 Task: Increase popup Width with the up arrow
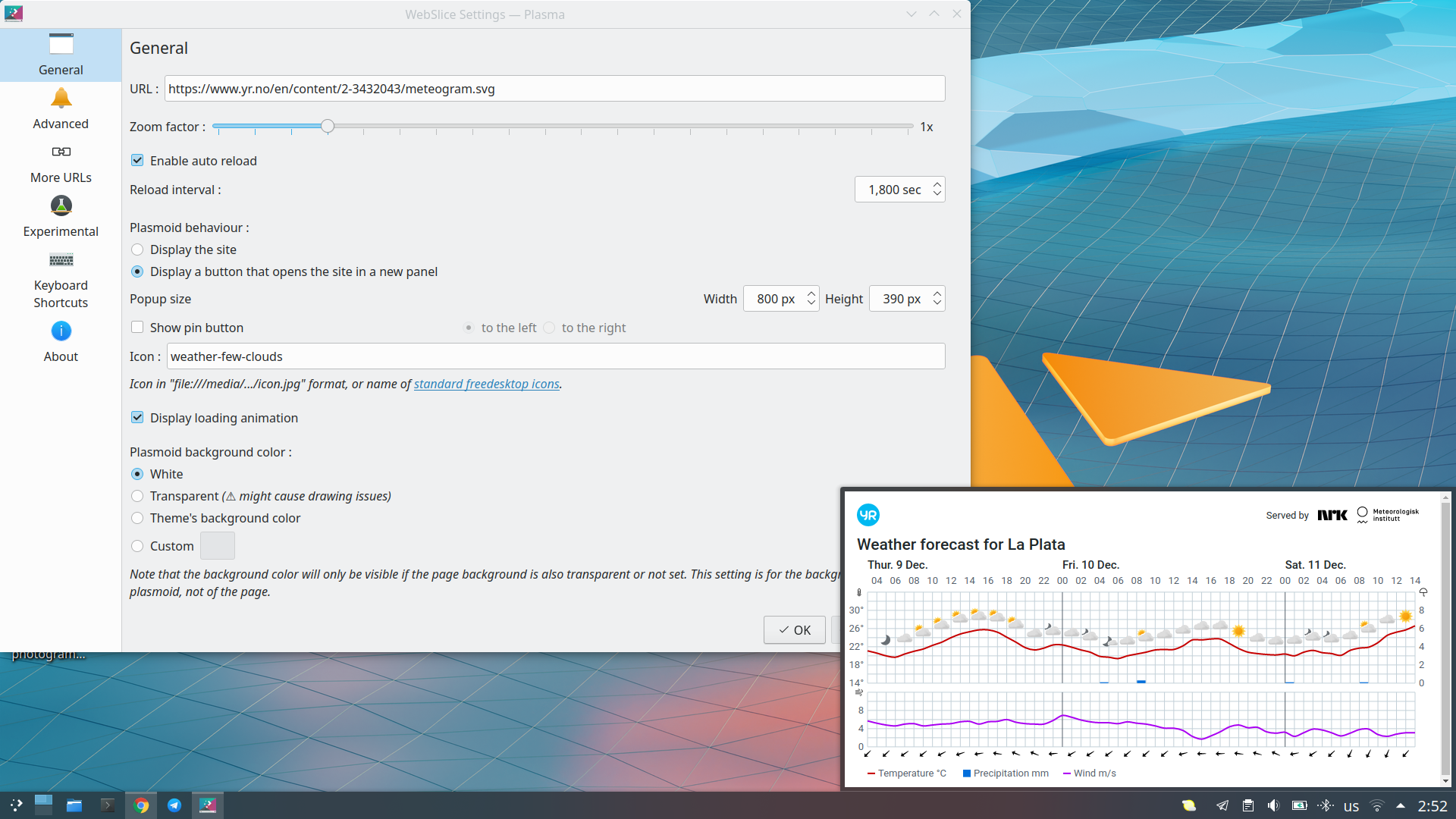pyautogui.click(x=811, y=293)
